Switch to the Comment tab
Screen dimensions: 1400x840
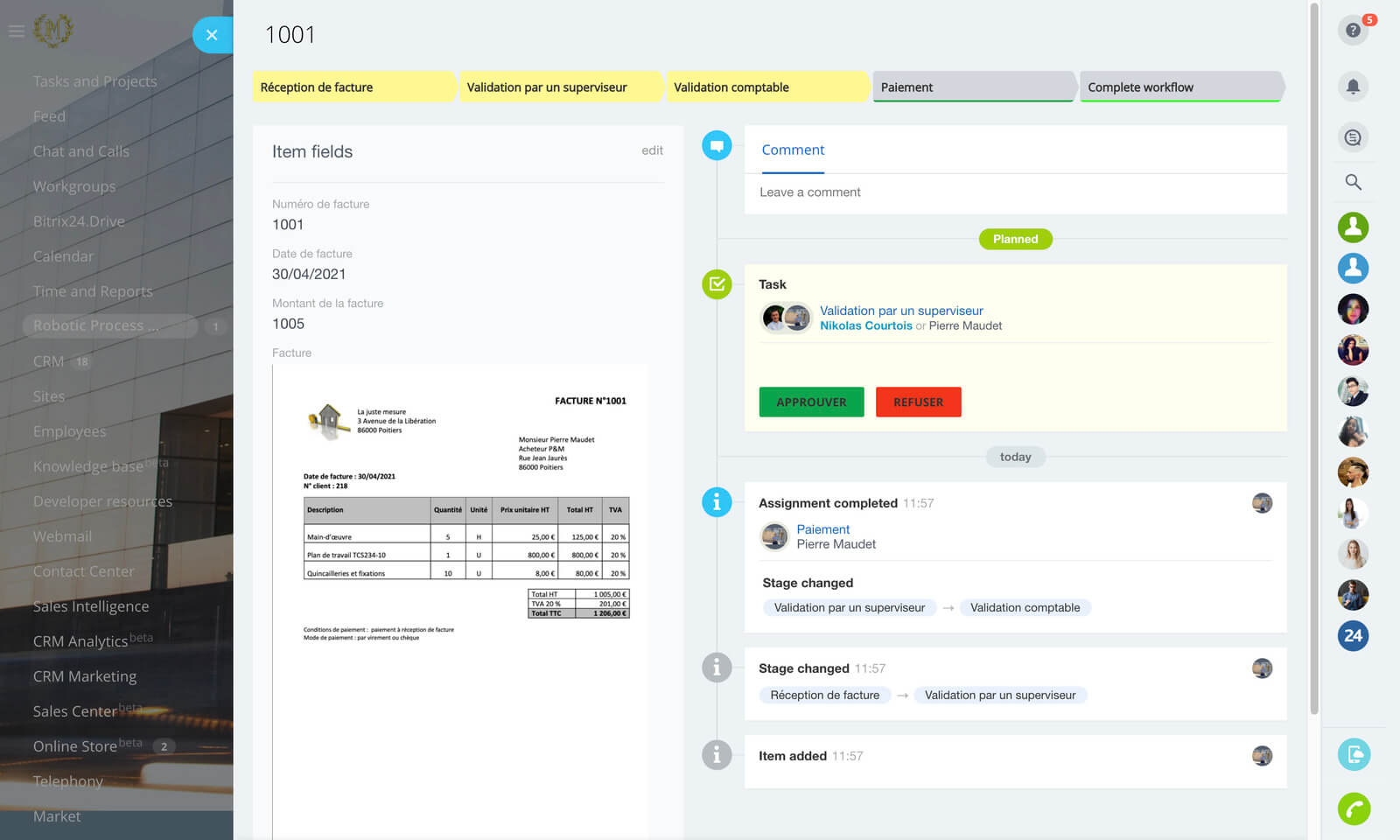pos(793,150)
